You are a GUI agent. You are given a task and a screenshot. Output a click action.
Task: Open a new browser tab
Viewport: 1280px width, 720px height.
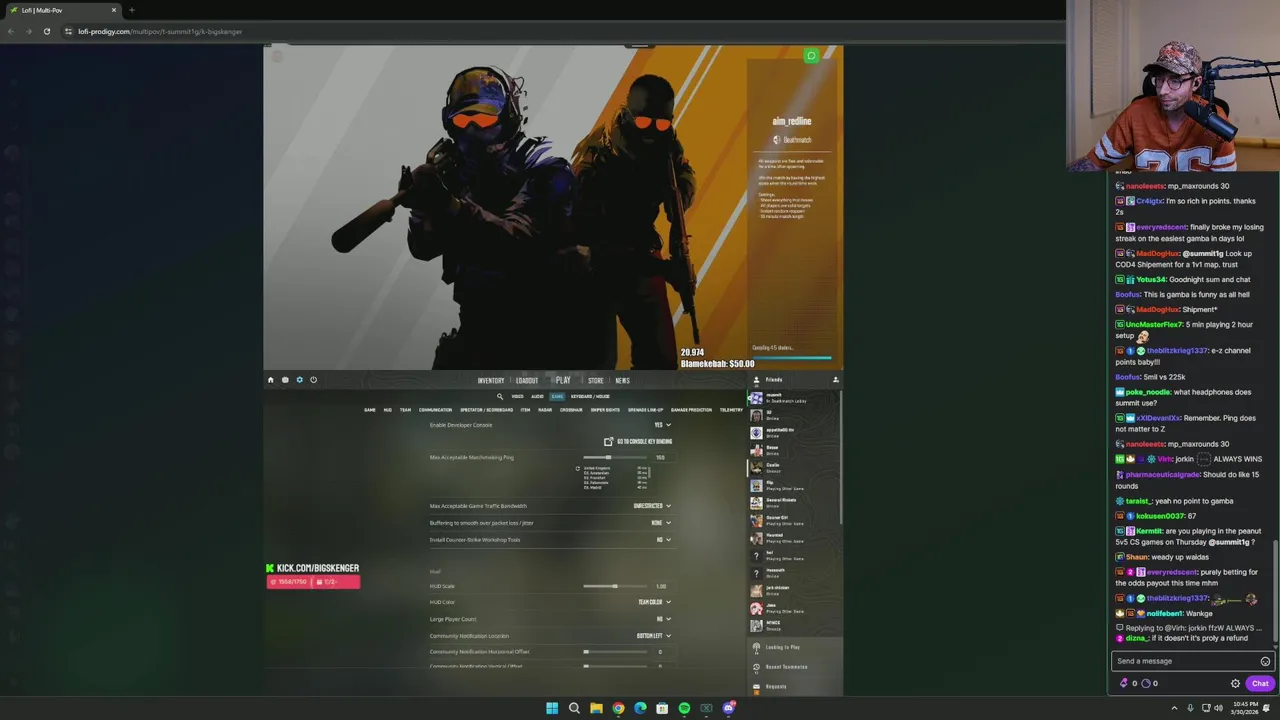click(131, 10)
